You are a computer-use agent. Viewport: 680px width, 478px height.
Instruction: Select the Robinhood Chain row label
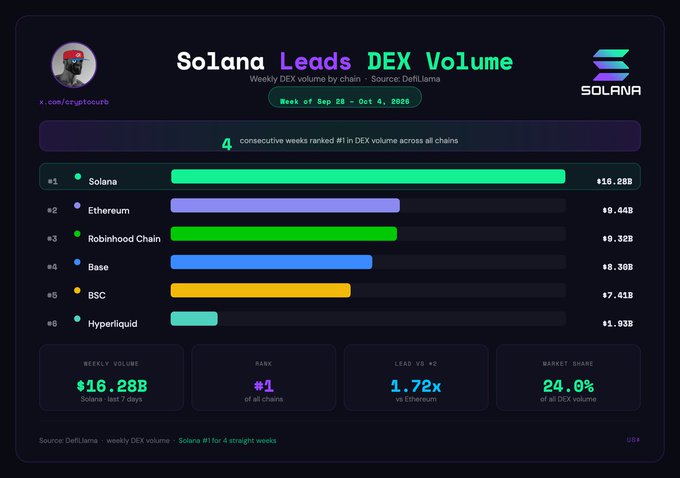(x=124, y=239)
